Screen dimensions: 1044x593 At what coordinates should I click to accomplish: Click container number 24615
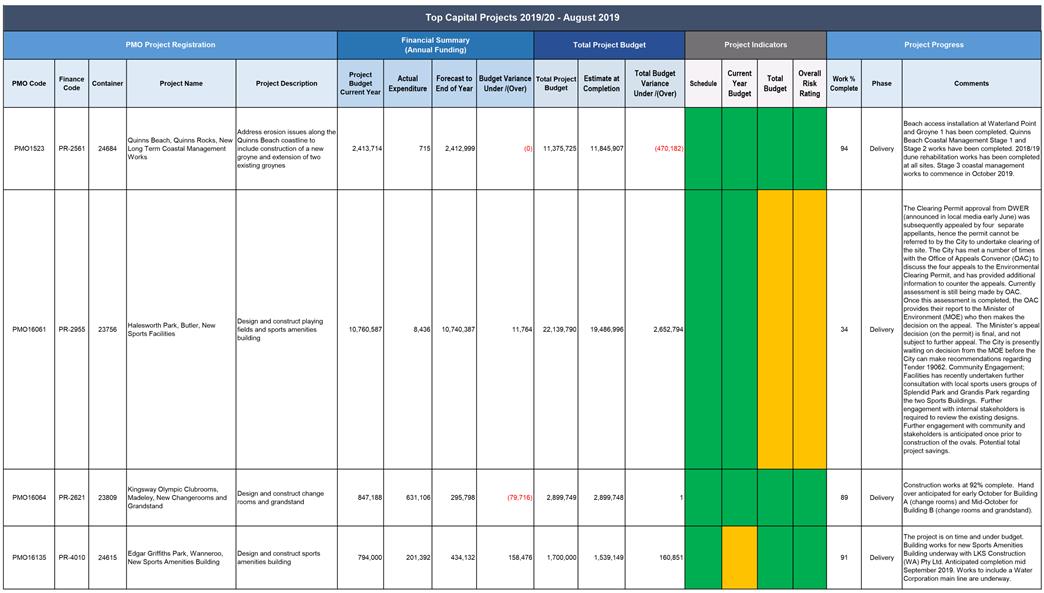[107, 558]
